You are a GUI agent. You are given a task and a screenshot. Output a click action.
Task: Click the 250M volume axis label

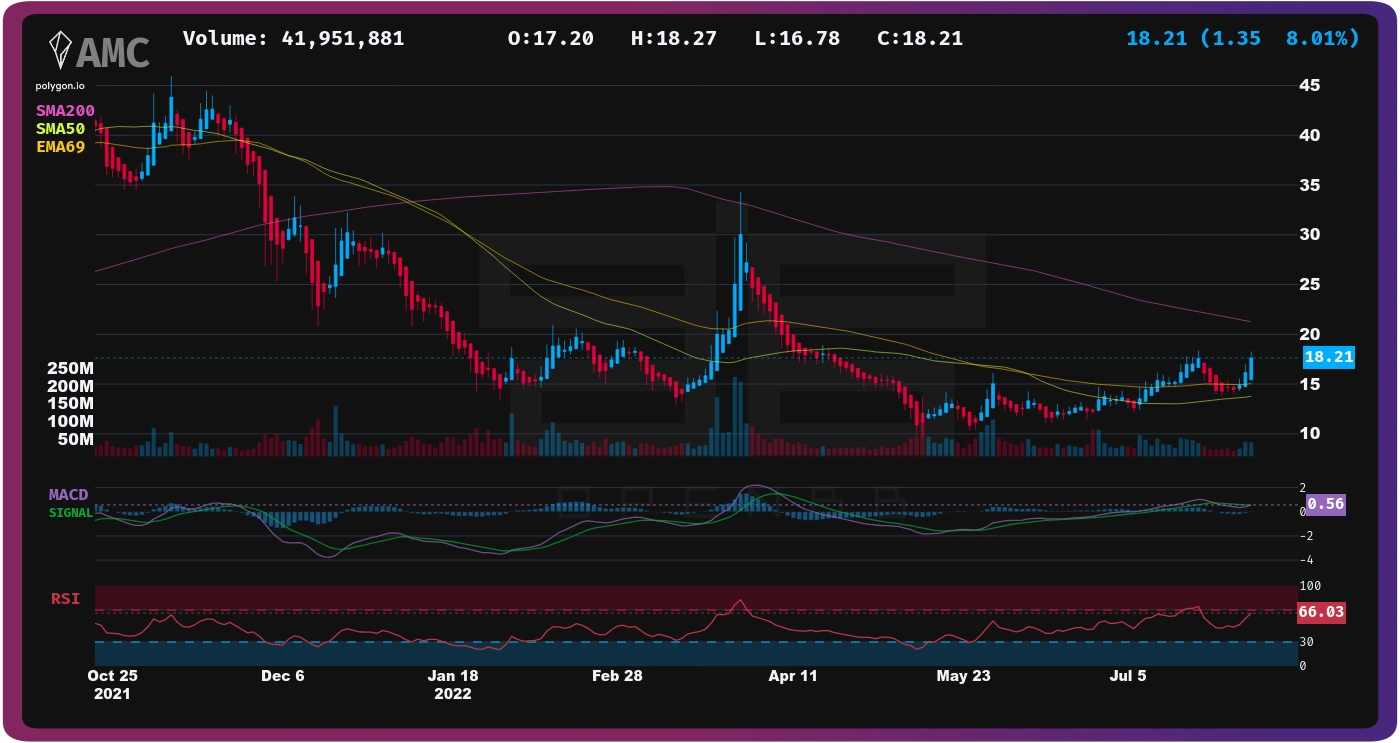coord(70,368)
